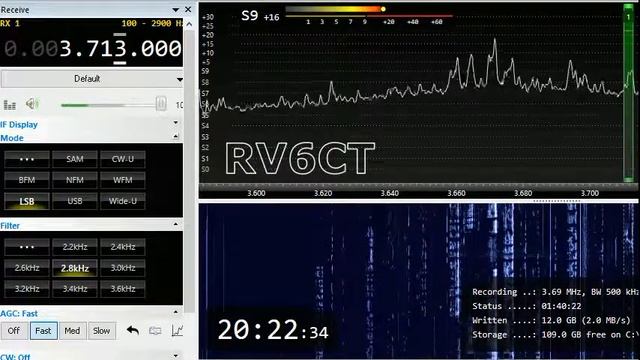Viewport: 640px width, 360px height.
Task: Click the Filter section header label
Action: coord(10,226)
